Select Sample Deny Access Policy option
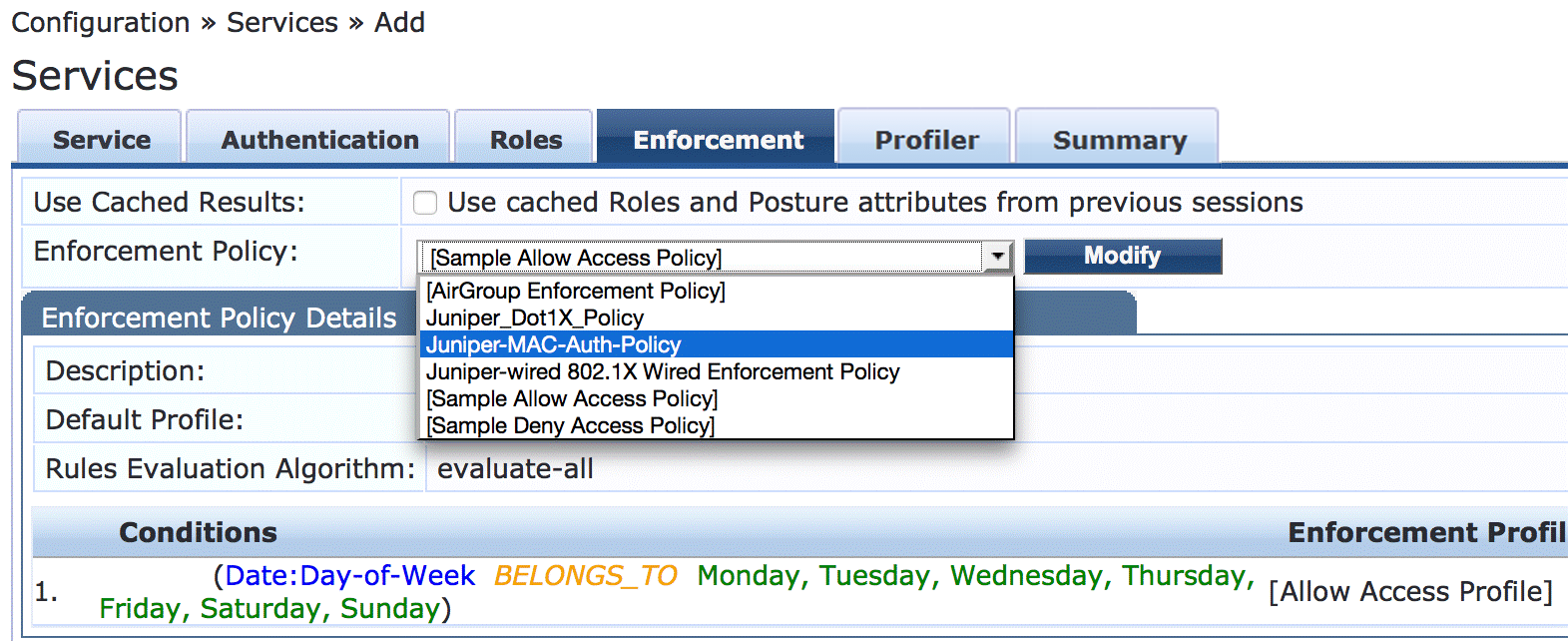Image resolution: width=1568 pixels, height=641 pixels. click(x=571, y=425)
